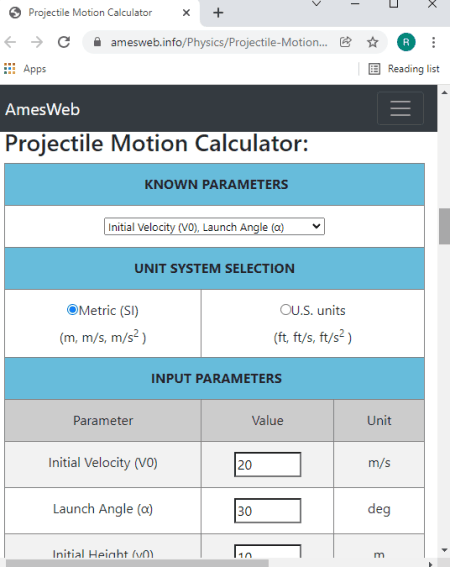This screenshot has width=450, height=567.
Task: Select the Metric (SI) radio button
Action: pos(72,310)
